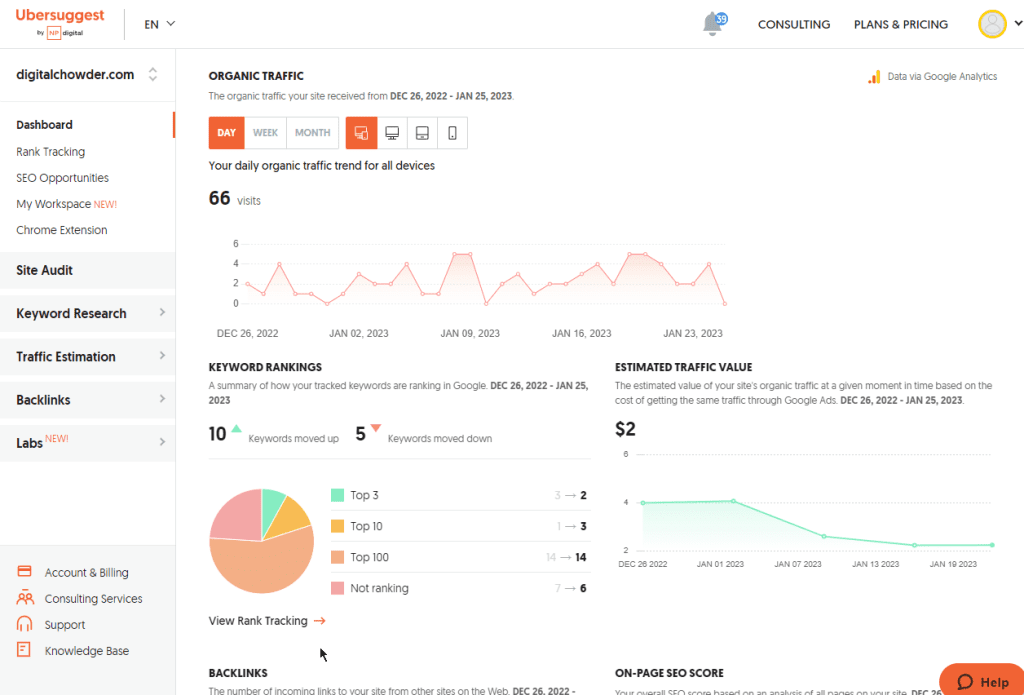Click the user profile avatar
This screenshot has height=695, width=1024.
click(992, 24)
